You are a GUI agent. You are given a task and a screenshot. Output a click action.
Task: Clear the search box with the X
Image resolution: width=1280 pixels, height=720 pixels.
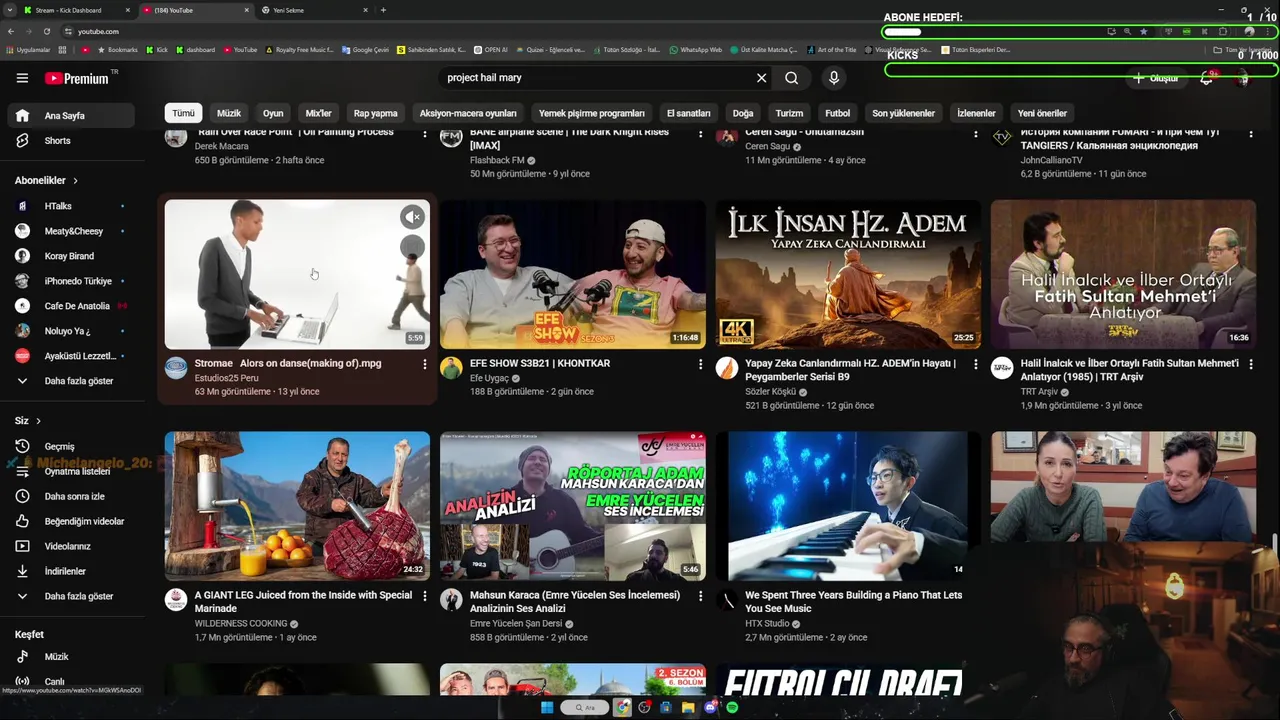tap(761, 78)
